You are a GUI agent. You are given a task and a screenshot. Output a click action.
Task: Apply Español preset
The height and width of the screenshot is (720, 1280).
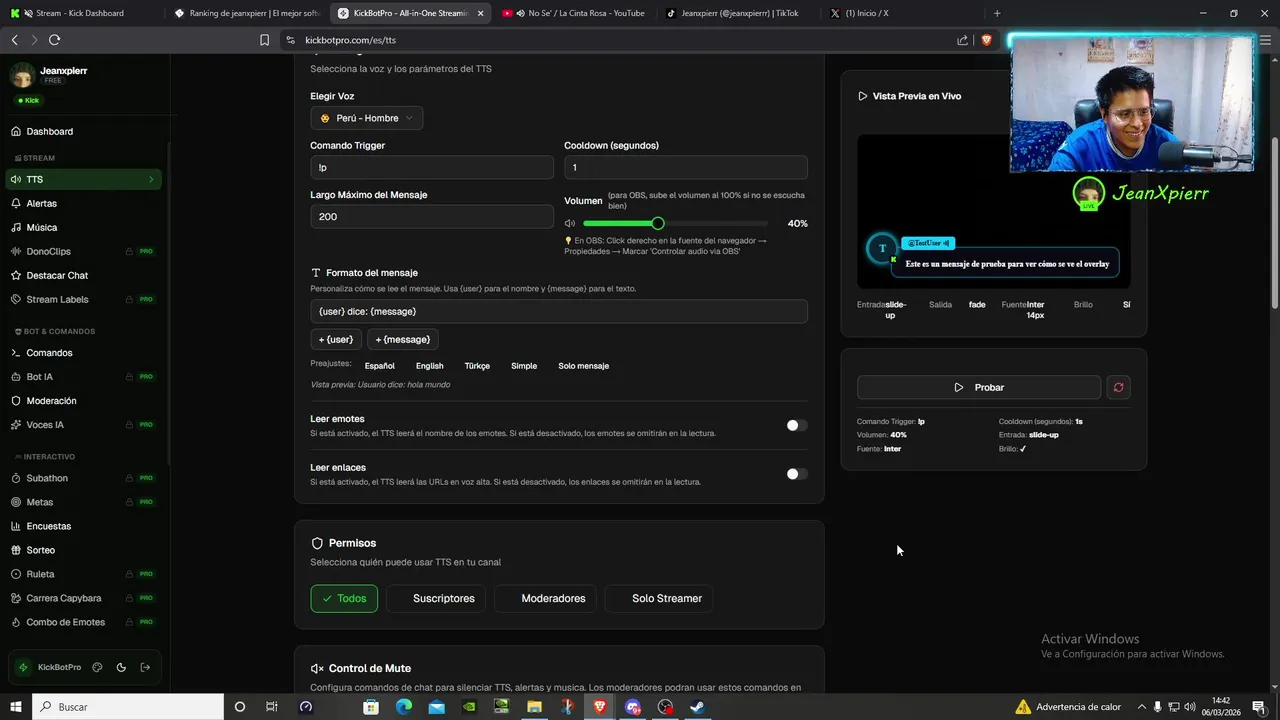(x=379, y=366)
